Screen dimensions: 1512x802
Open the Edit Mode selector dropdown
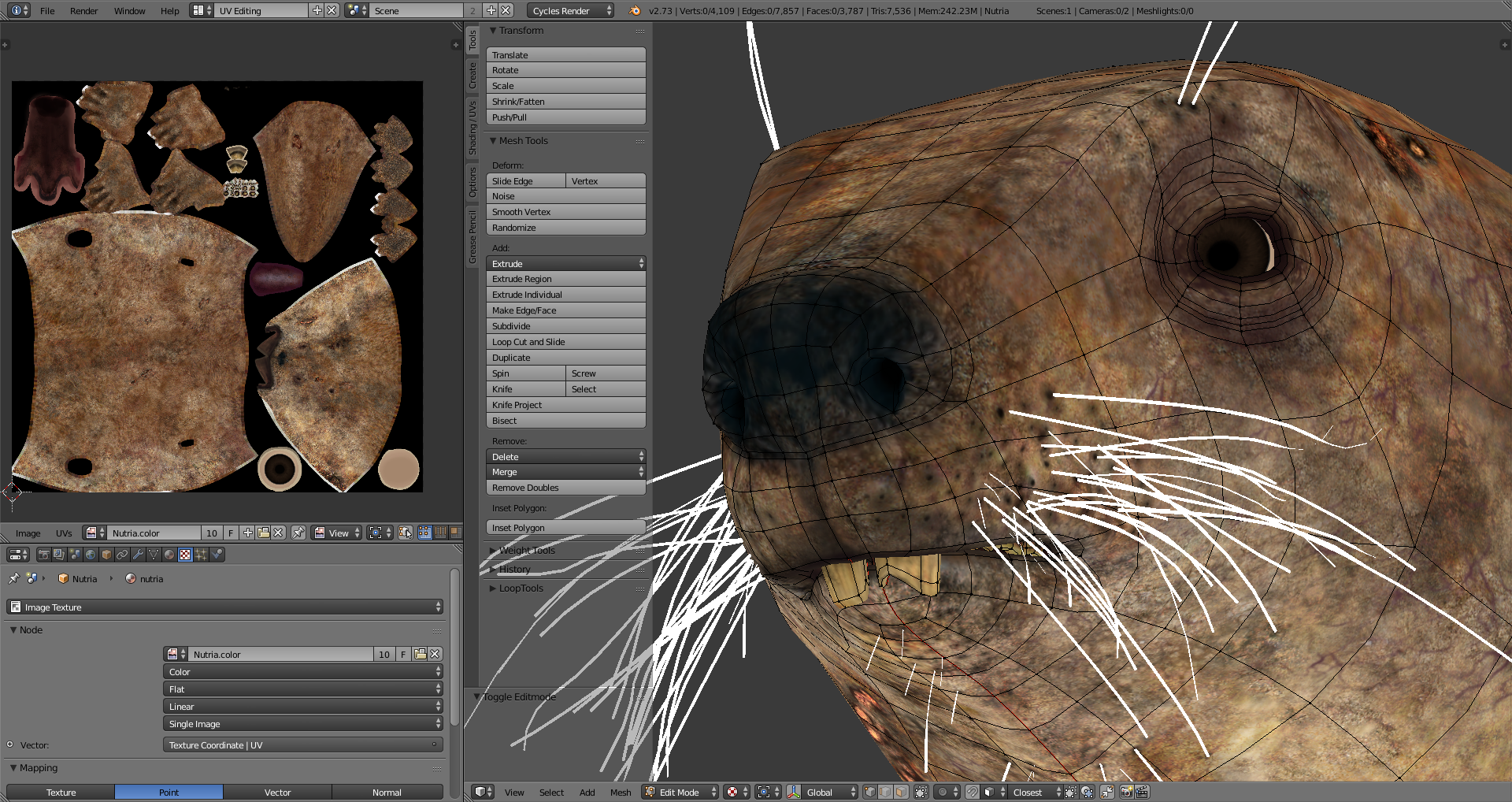coord(681,793)
